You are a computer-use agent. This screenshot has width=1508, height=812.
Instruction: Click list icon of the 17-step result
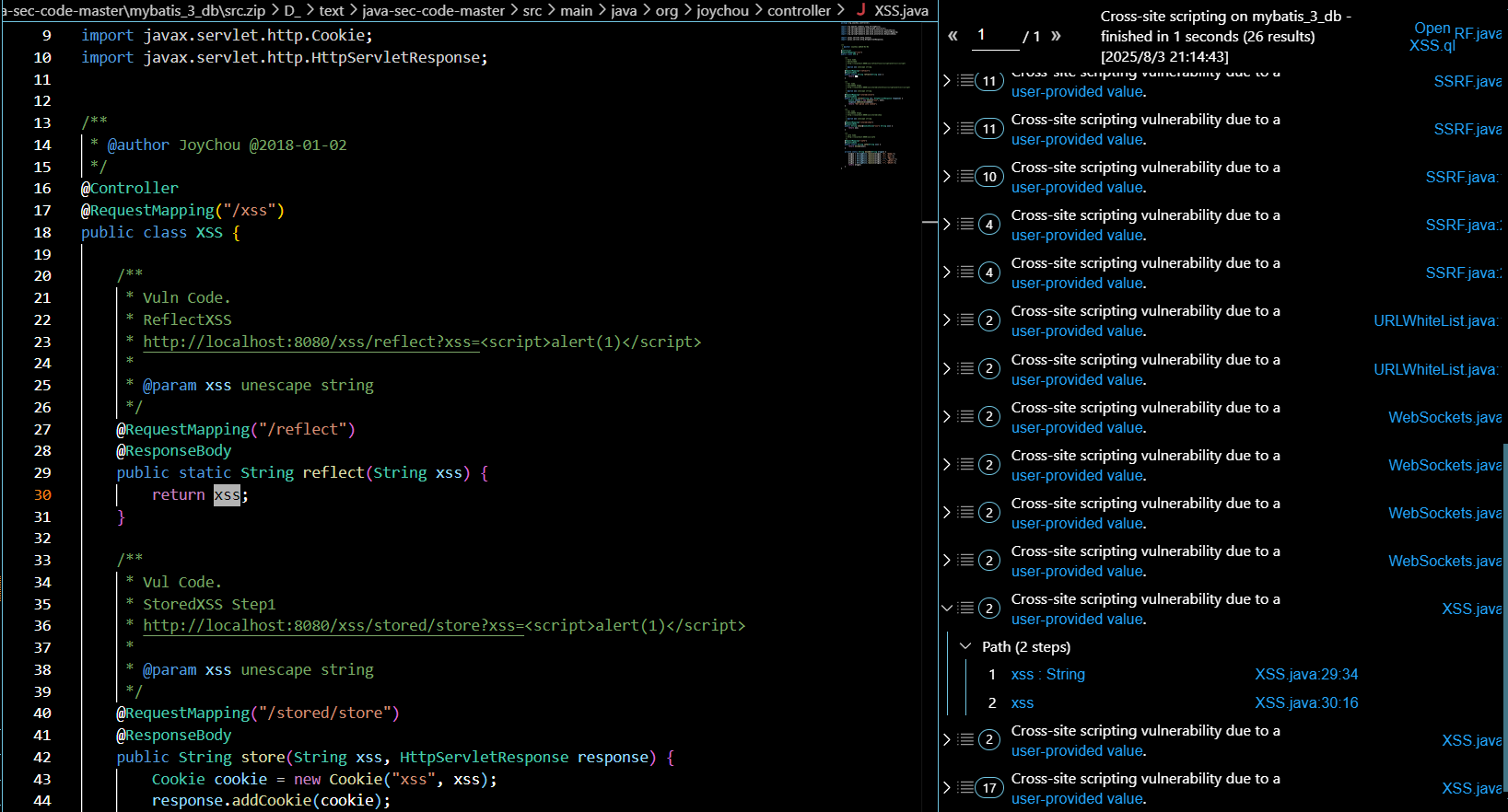pyautogui.click(x=965, y=787)
